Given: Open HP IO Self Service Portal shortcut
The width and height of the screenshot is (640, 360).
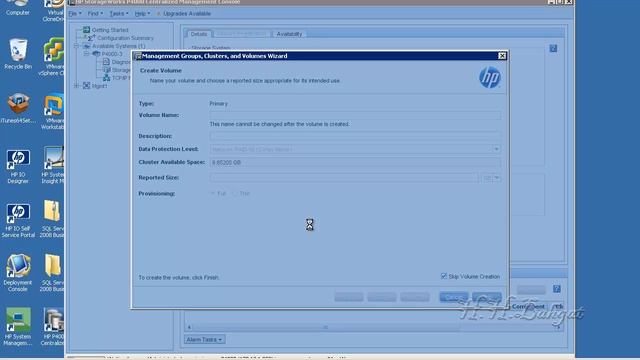Looking at the screenshot, I should tap(18, 220).
